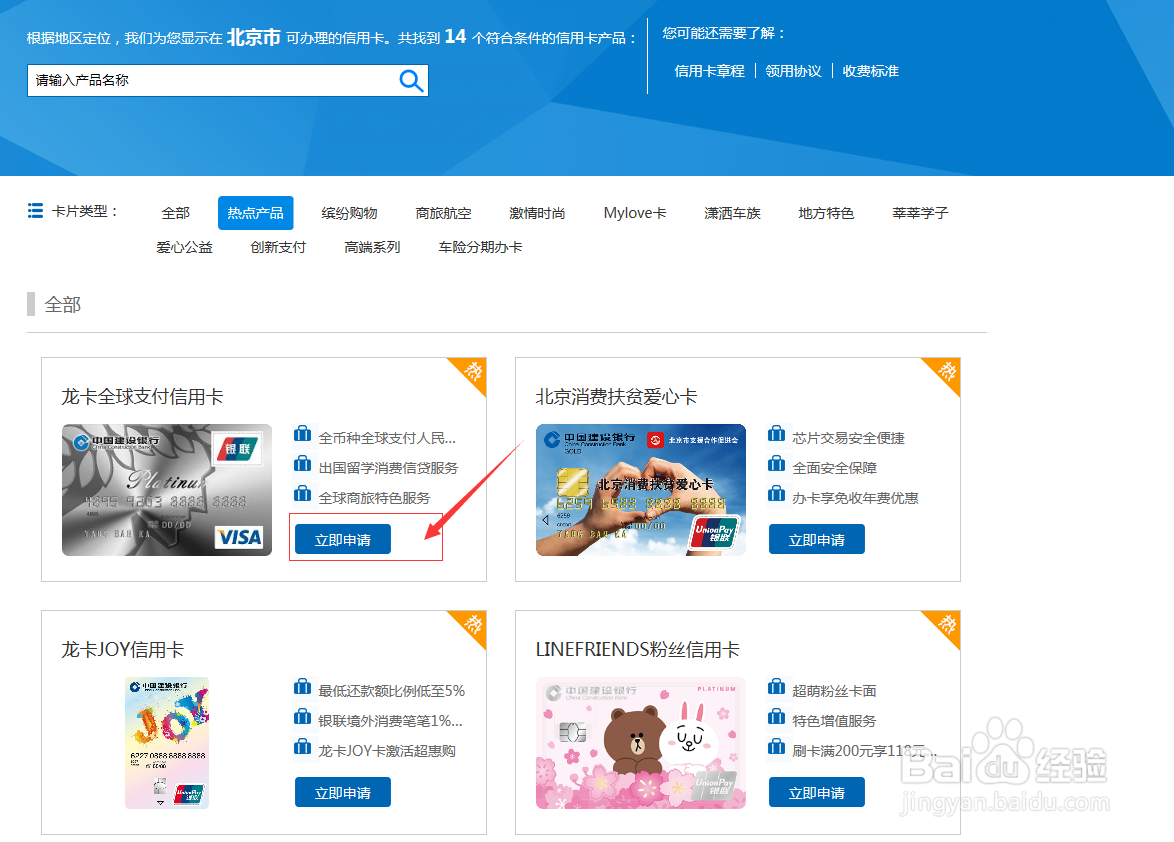This screenshot has height=842, width=1174.
Task: Click briefcase icon beside 全面安全保障
Action: point(776,464)
